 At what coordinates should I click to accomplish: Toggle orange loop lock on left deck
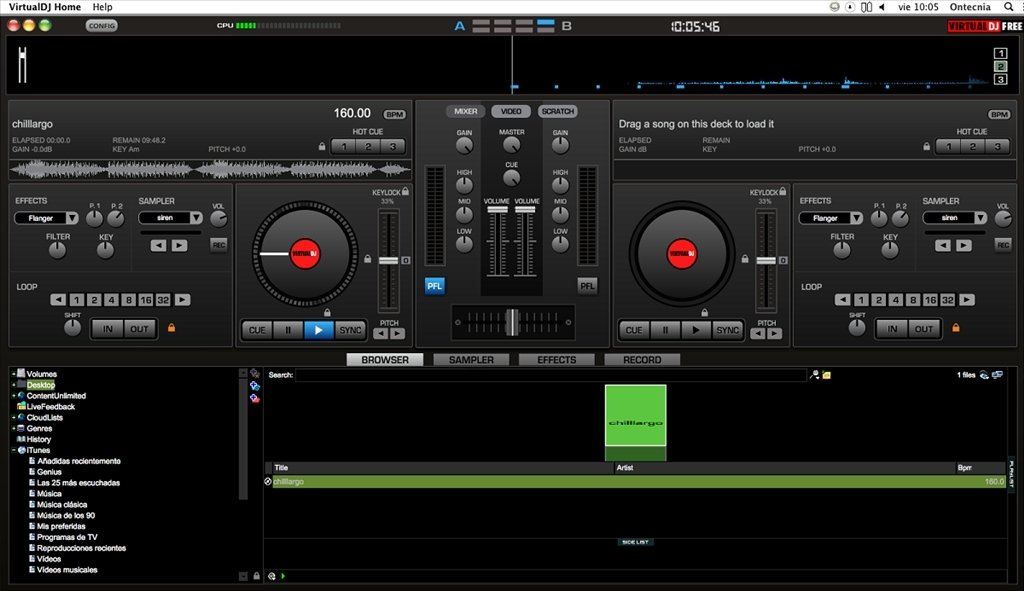point(172,328)
